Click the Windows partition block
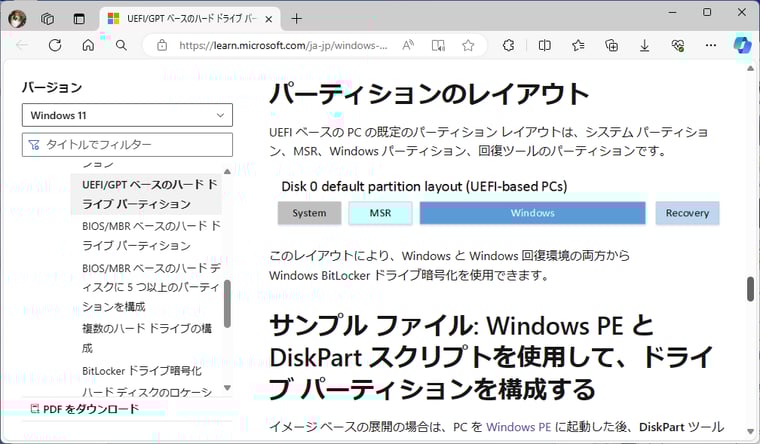760x444 pixels. coord(533,213)
